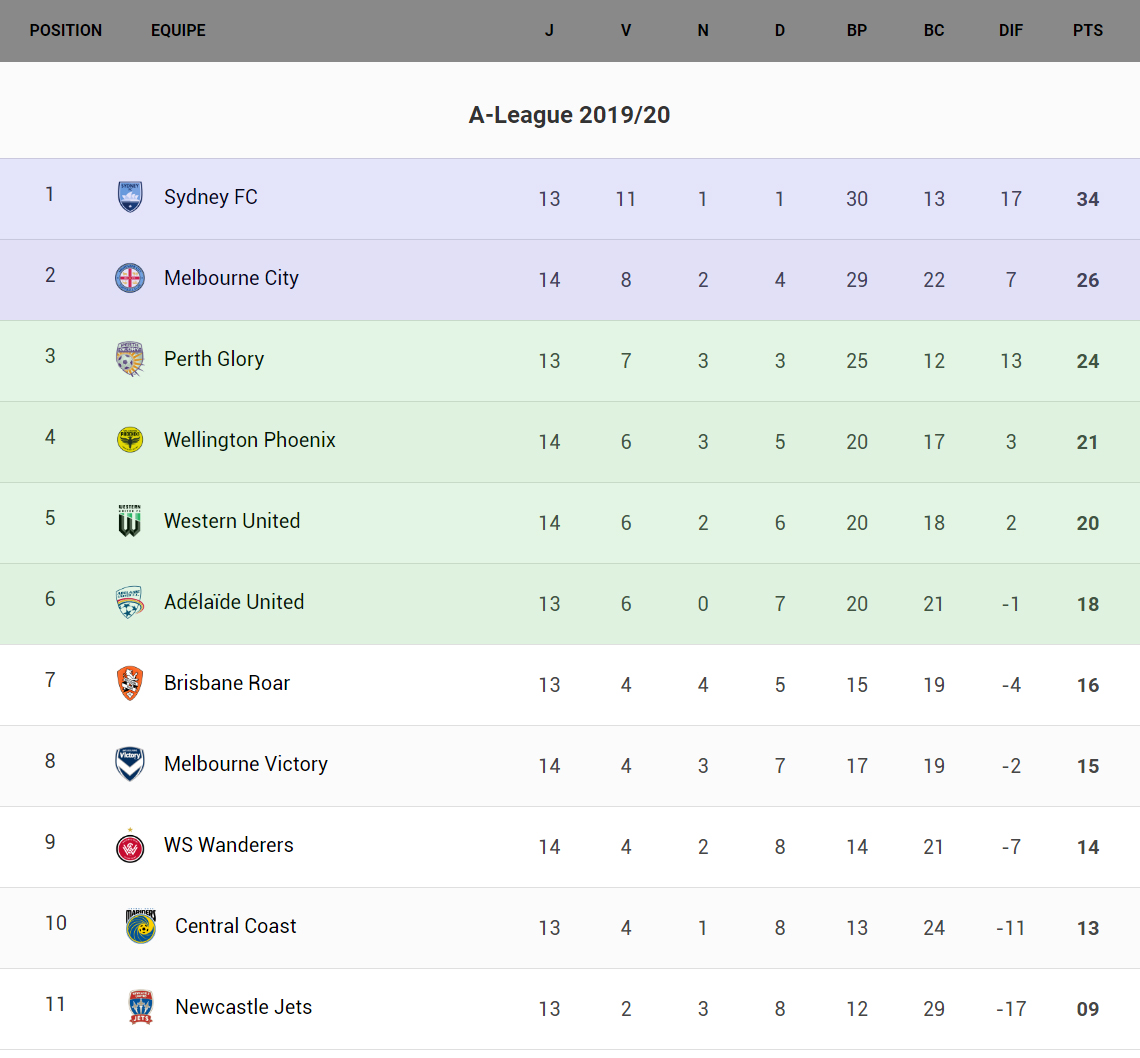
Task: Click the Perth Glory team logo
Action: pos(130,359)
